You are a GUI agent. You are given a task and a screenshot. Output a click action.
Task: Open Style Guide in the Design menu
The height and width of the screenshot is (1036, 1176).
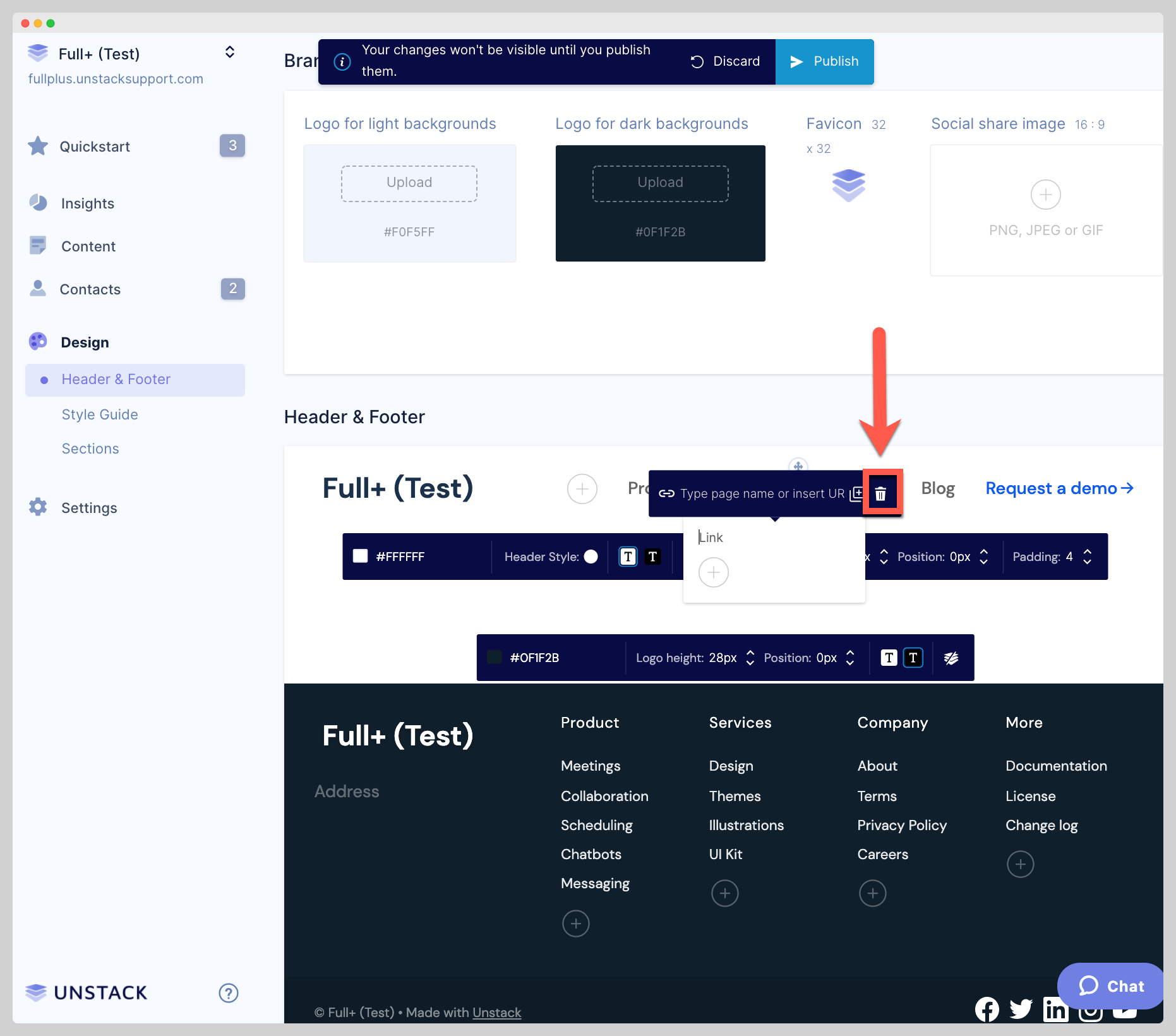coord(100,414)
